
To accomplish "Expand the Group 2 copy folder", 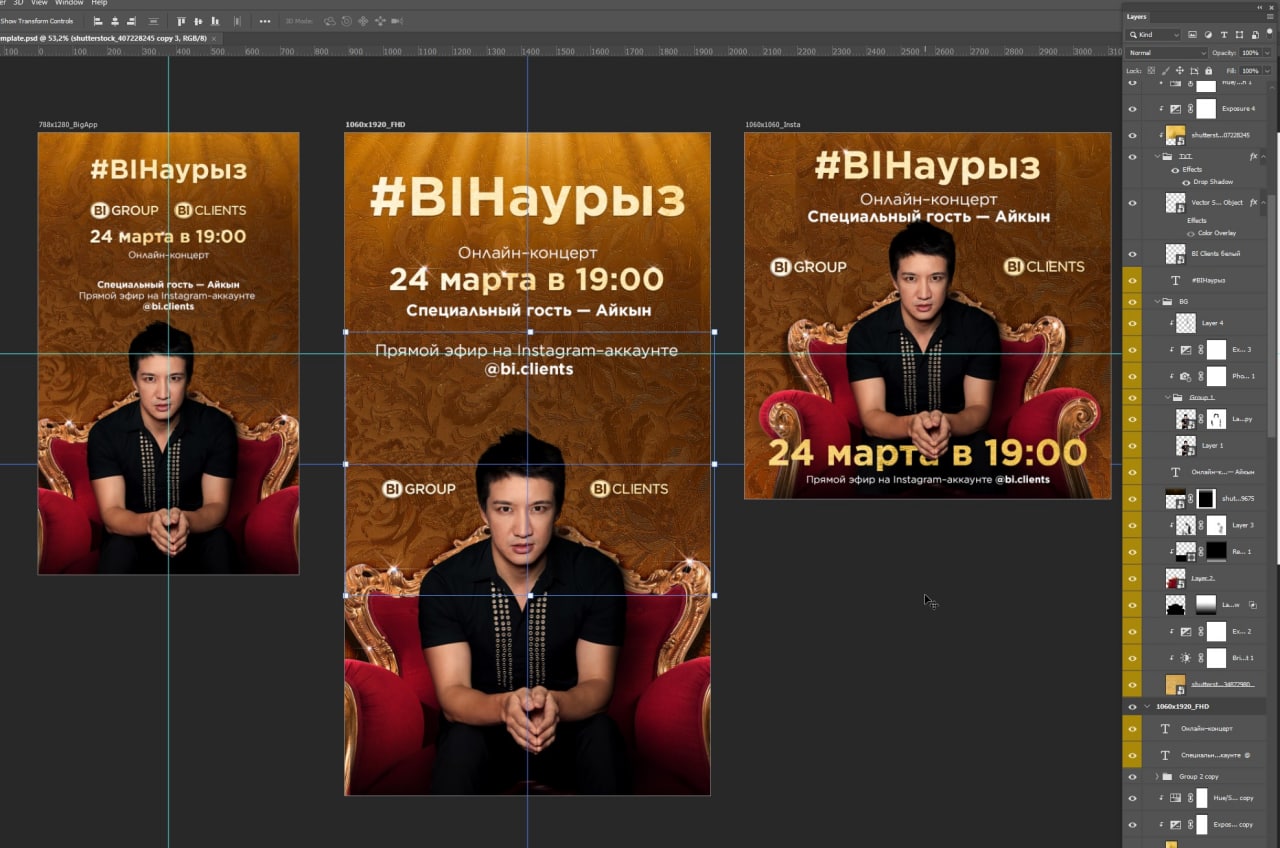I will [1158, 777].
